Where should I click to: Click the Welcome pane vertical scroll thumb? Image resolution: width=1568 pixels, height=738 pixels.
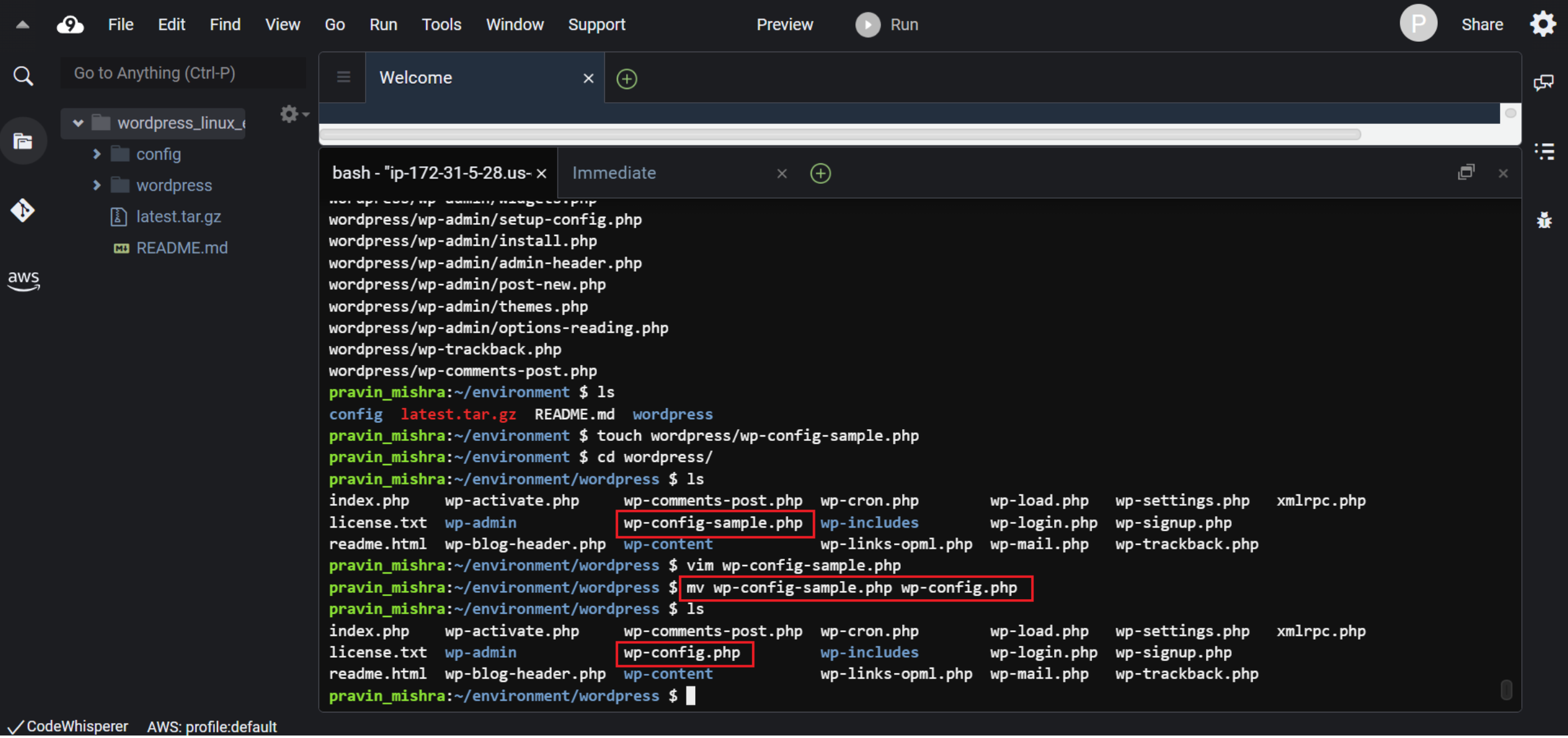click(1510, 113)
